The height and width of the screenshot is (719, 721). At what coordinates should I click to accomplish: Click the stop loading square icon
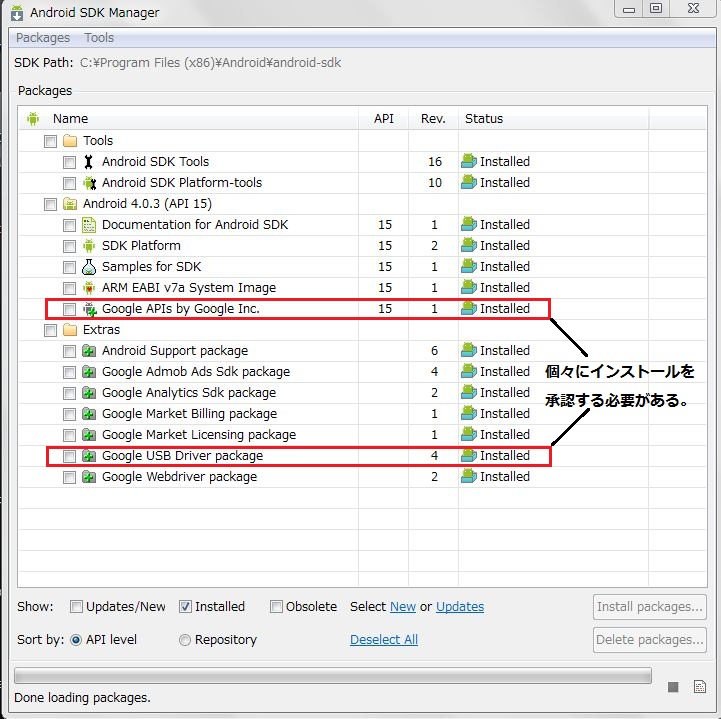[x=673, y=687]
